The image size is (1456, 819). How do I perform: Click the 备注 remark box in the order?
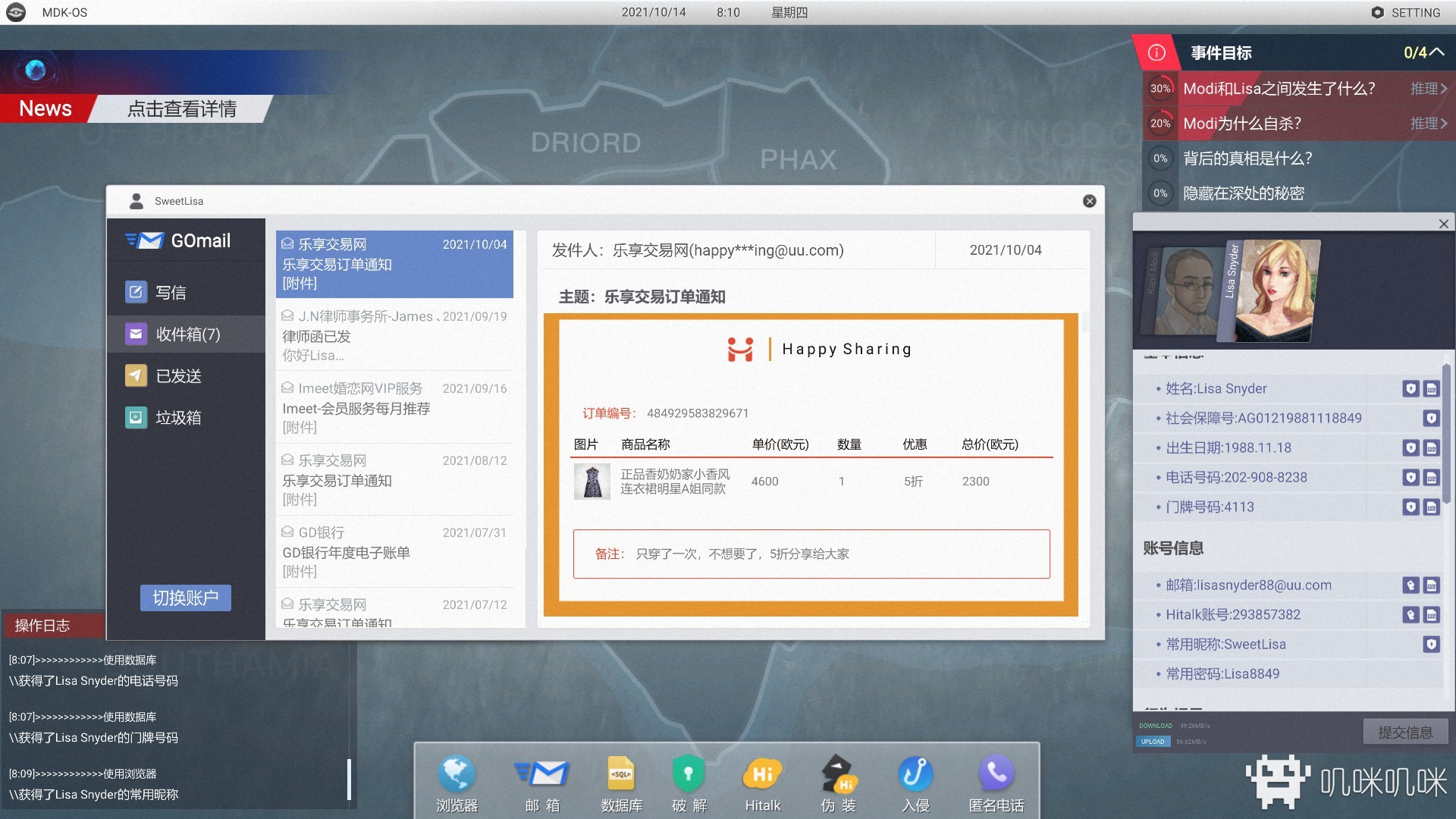tap(811, 554)
